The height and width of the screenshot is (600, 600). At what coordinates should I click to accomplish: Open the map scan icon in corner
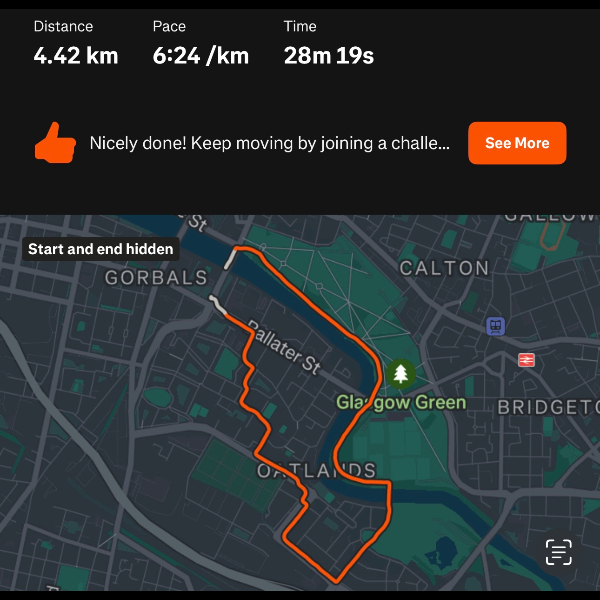[x=558, y=551]
